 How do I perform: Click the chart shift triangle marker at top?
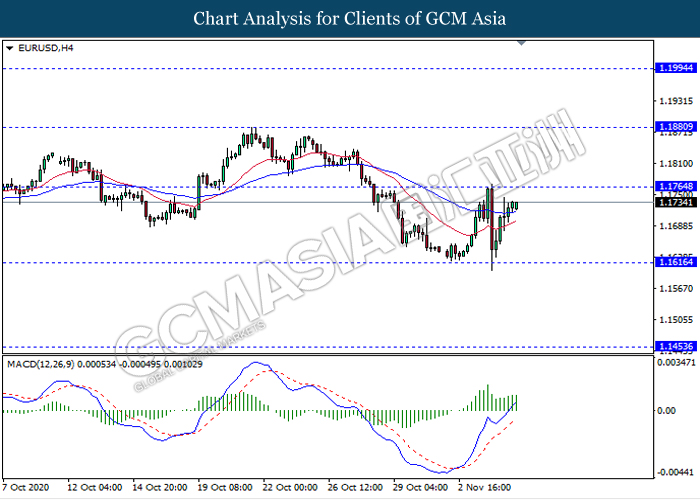pos(521,43)
